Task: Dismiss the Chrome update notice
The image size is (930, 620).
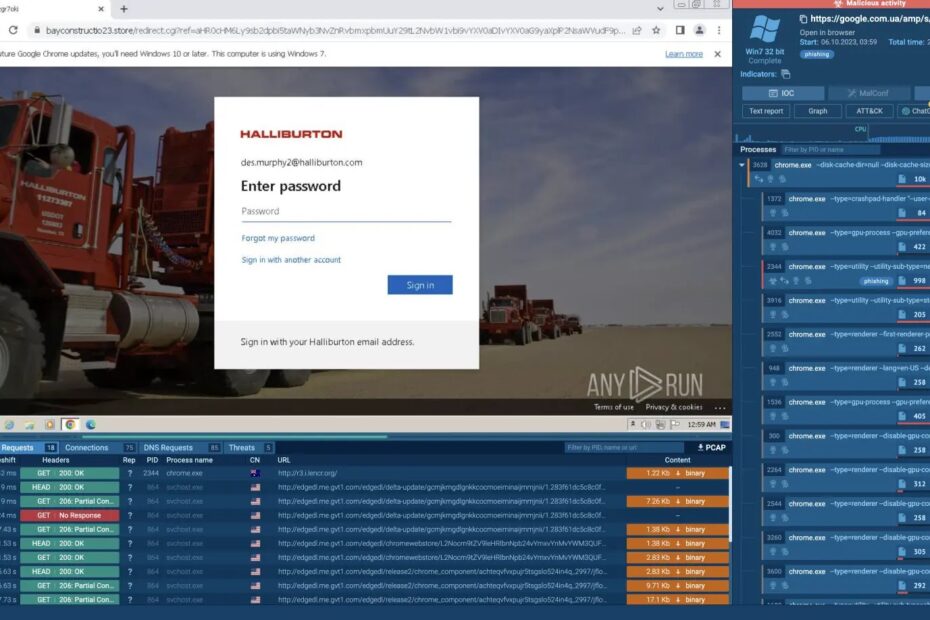Action: [718, 54]
